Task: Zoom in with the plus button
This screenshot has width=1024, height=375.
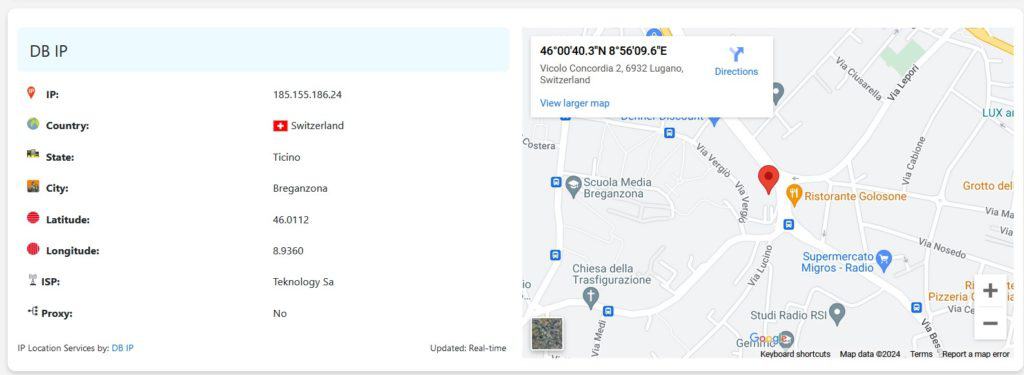Action: click(990, 291)
